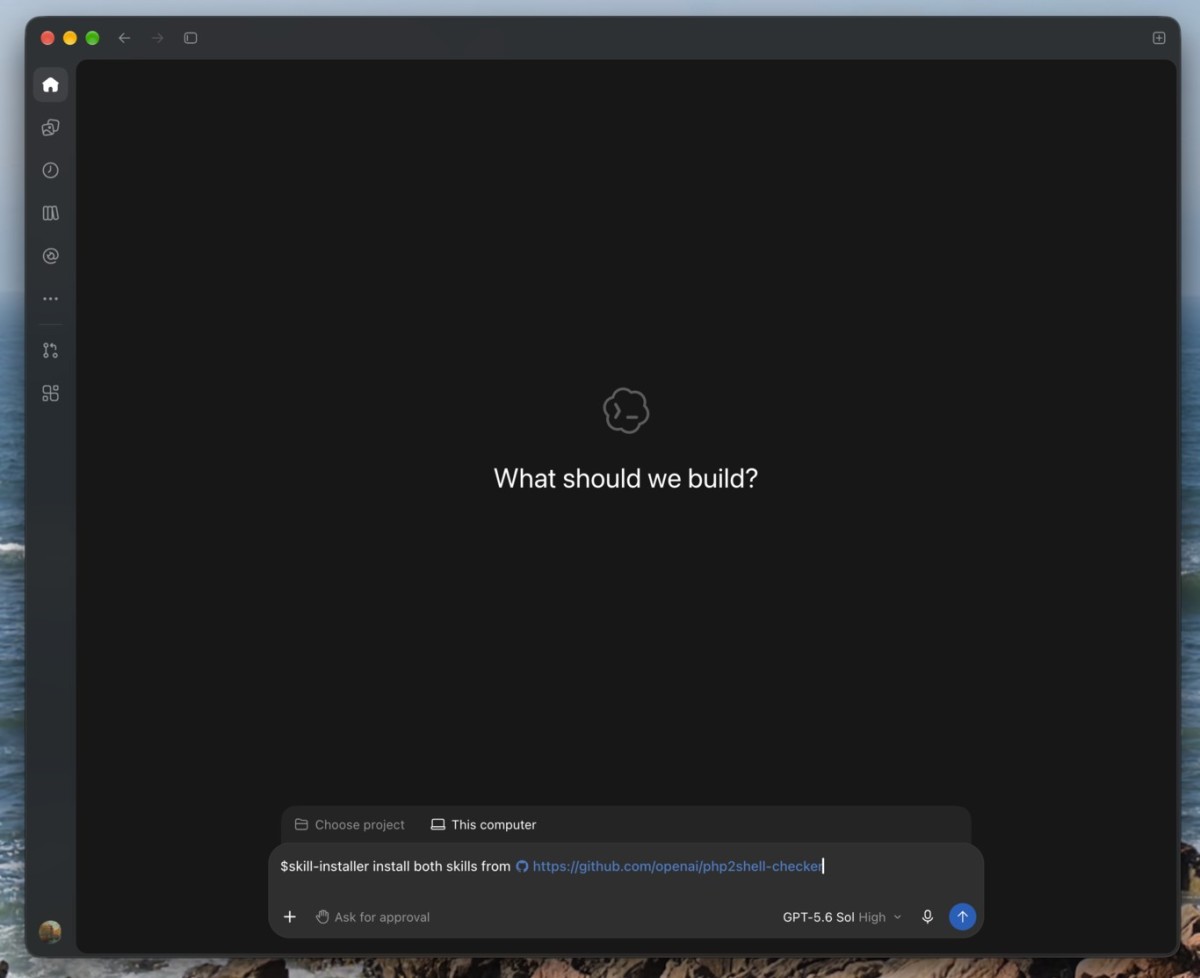Add attachment with the plus icon
The height and width of the screenshot is (978, 1200).
[290, 917]
